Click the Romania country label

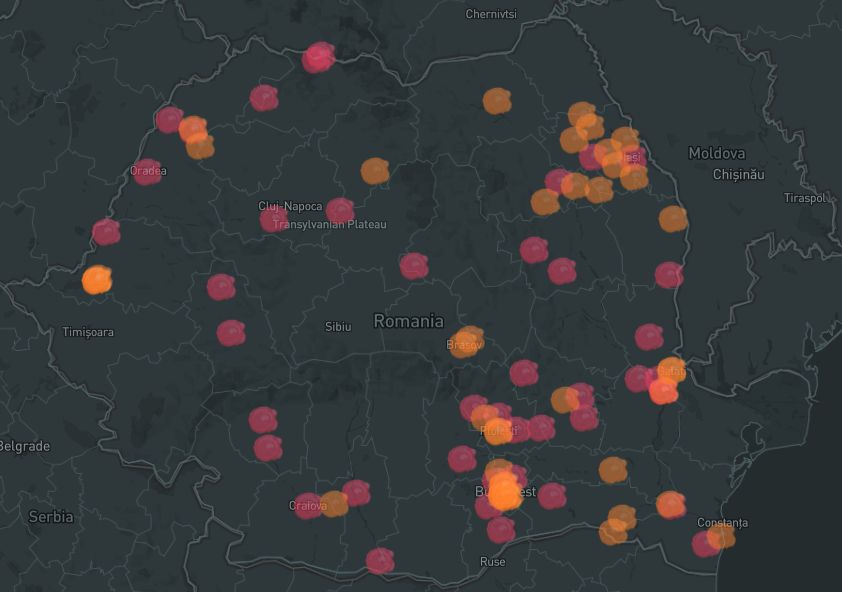click(410, 322)
